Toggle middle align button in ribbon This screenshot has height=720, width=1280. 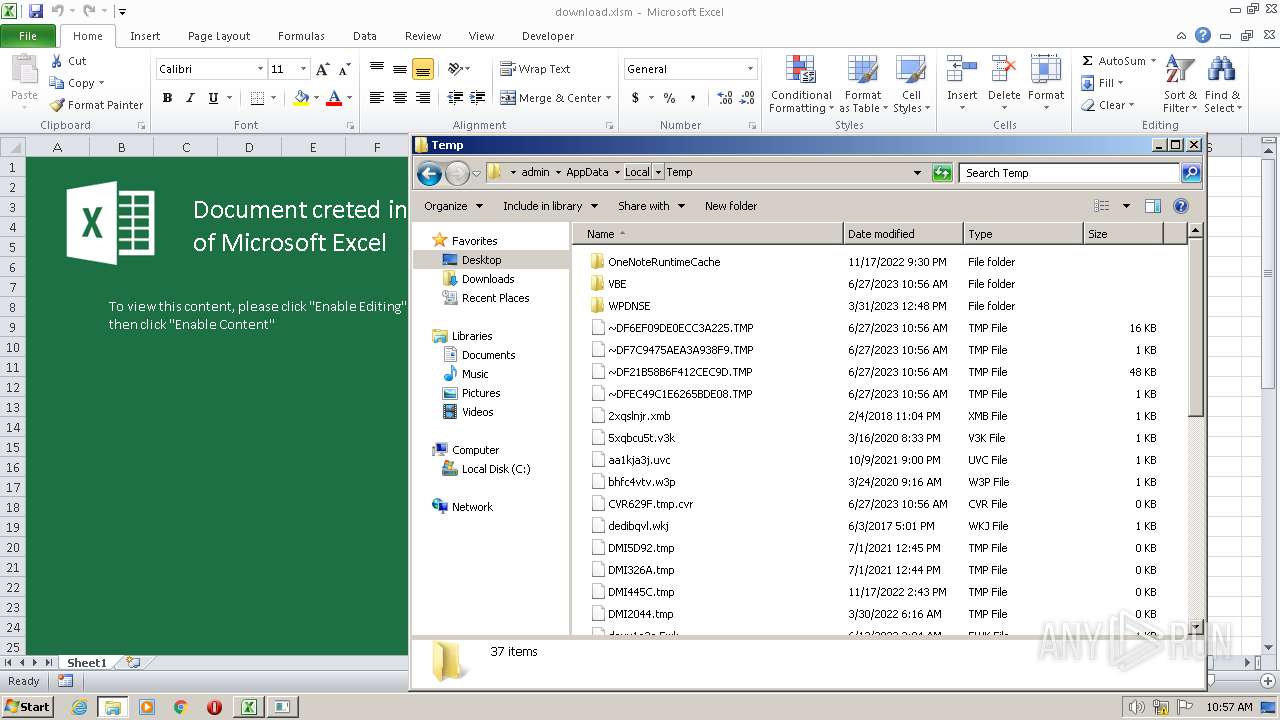click(x=400, y=69)
